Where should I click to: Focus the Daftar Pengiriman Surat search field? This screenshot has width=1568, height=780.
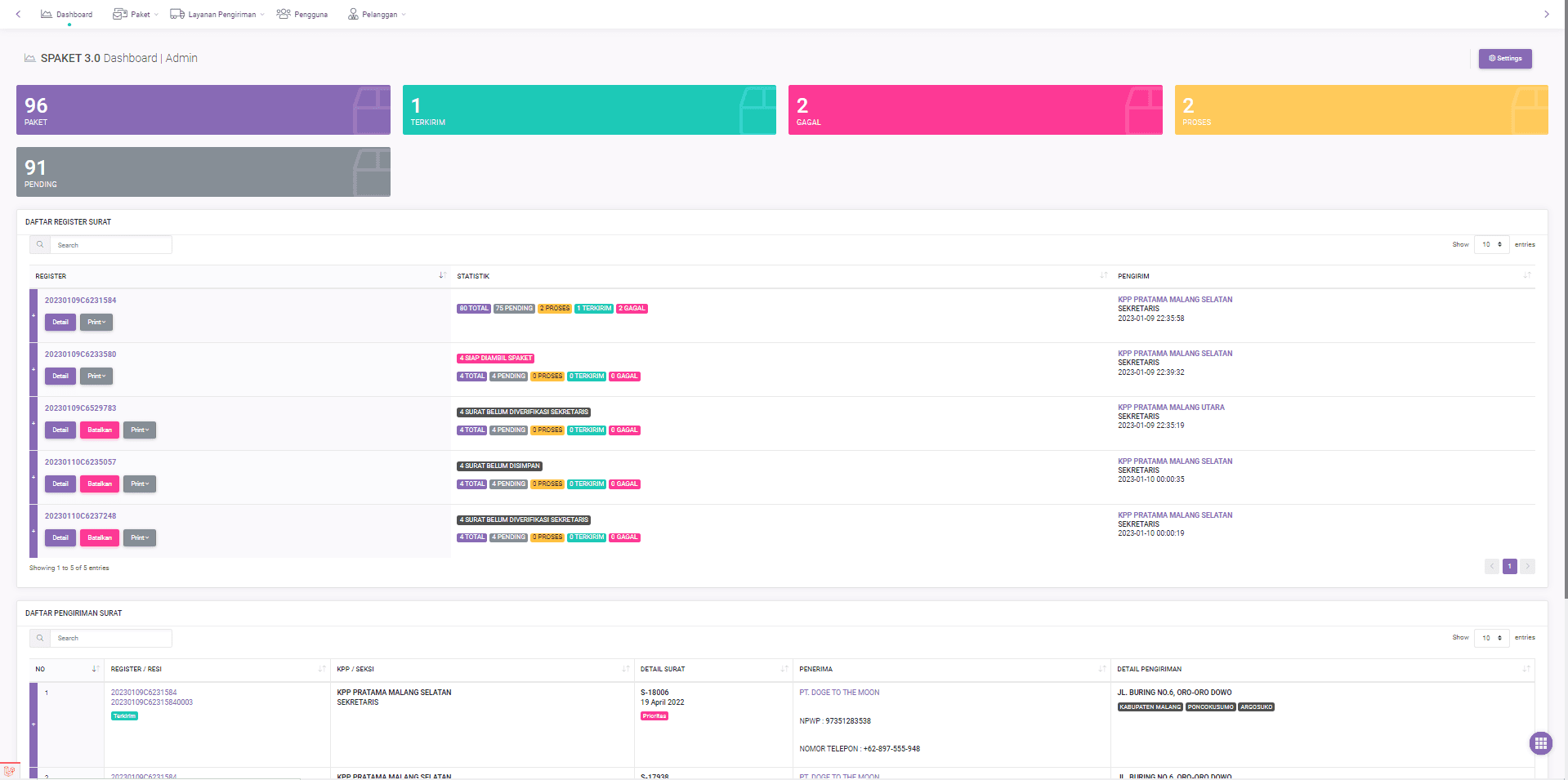tap(111, 639)
